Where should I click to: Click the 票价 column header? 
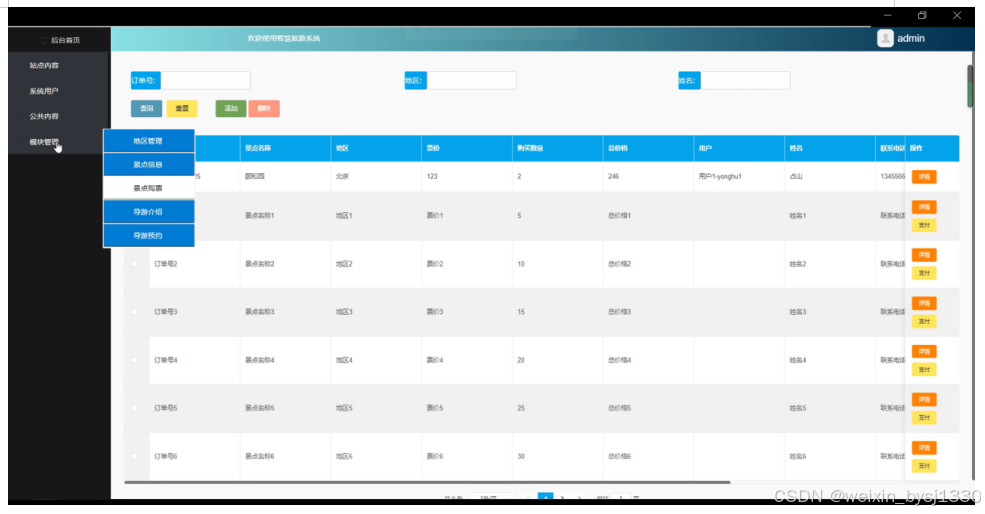click(467, 148)
